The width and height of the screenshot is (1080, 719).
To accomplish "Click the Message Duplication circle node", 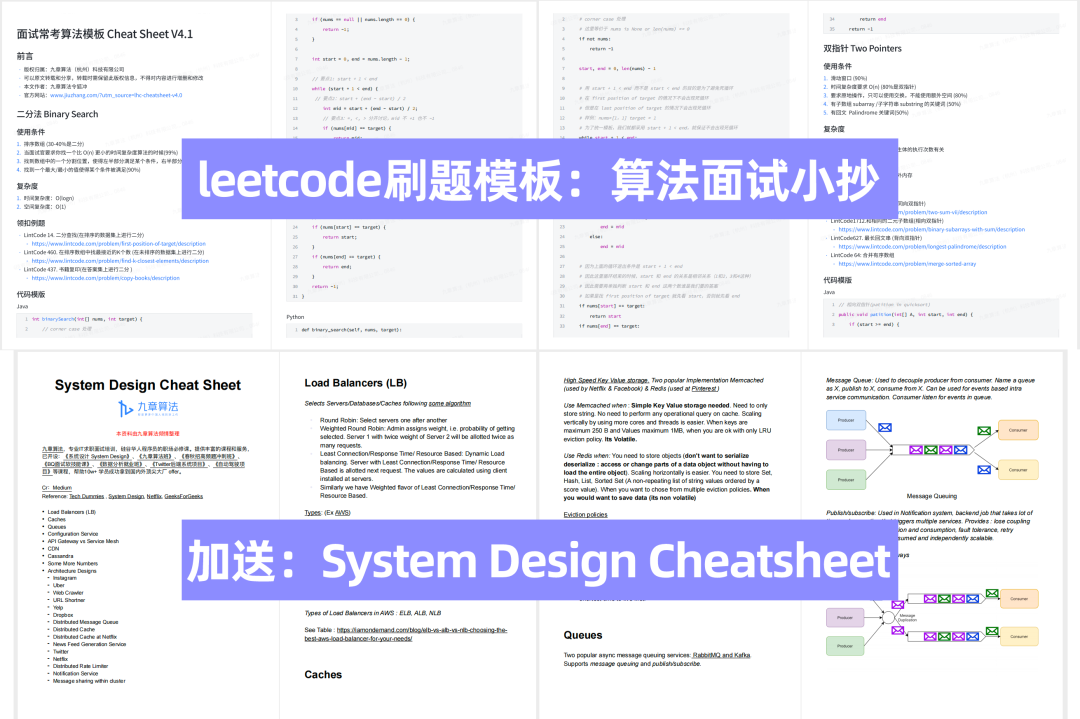I will click(x=890, y=617).
